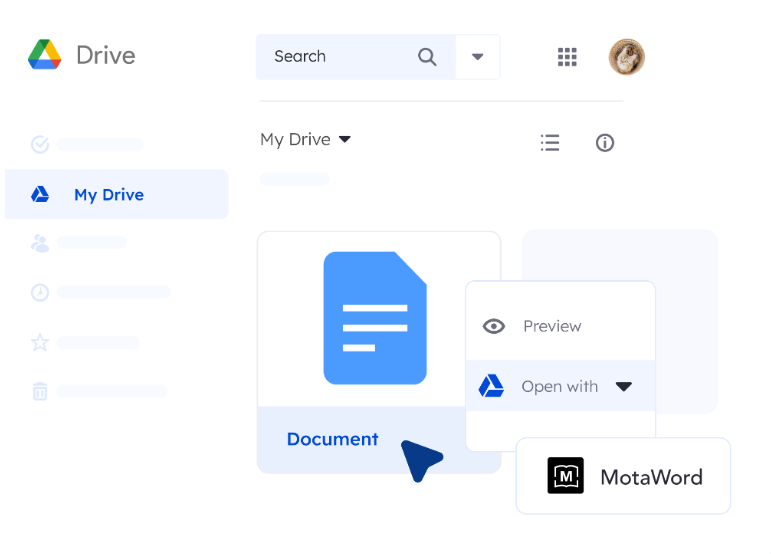Open the user profile avatar
The image size is (771, 554).
[627, 57]
